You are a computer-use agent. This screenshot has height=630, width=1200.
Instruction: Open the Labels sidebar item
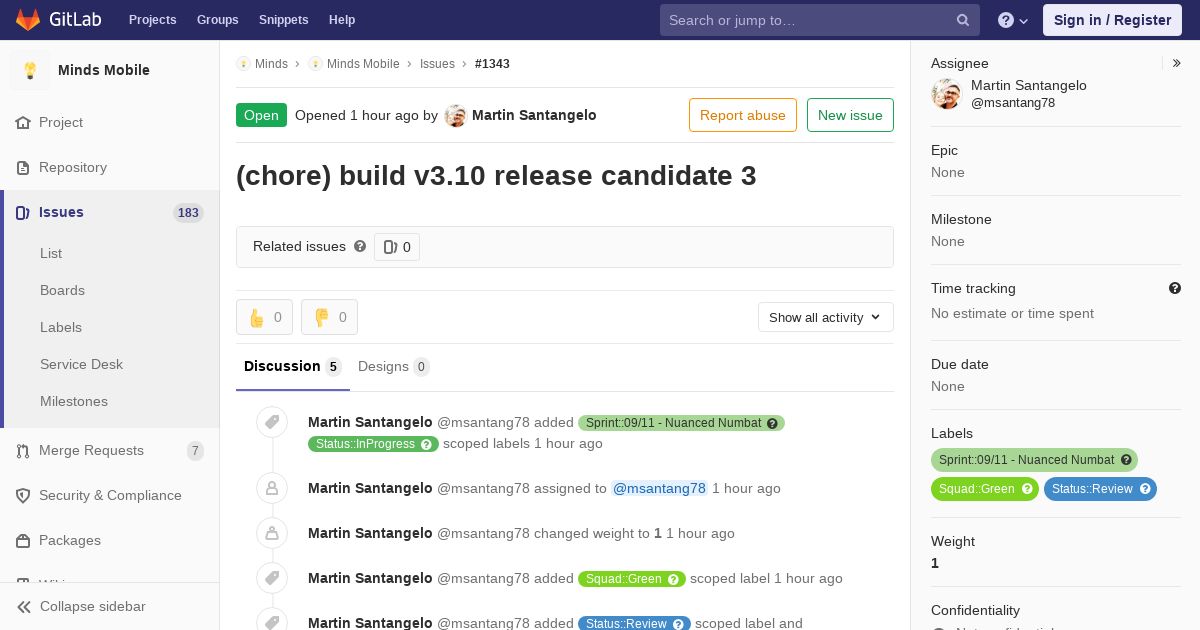(x=61, y=328)
